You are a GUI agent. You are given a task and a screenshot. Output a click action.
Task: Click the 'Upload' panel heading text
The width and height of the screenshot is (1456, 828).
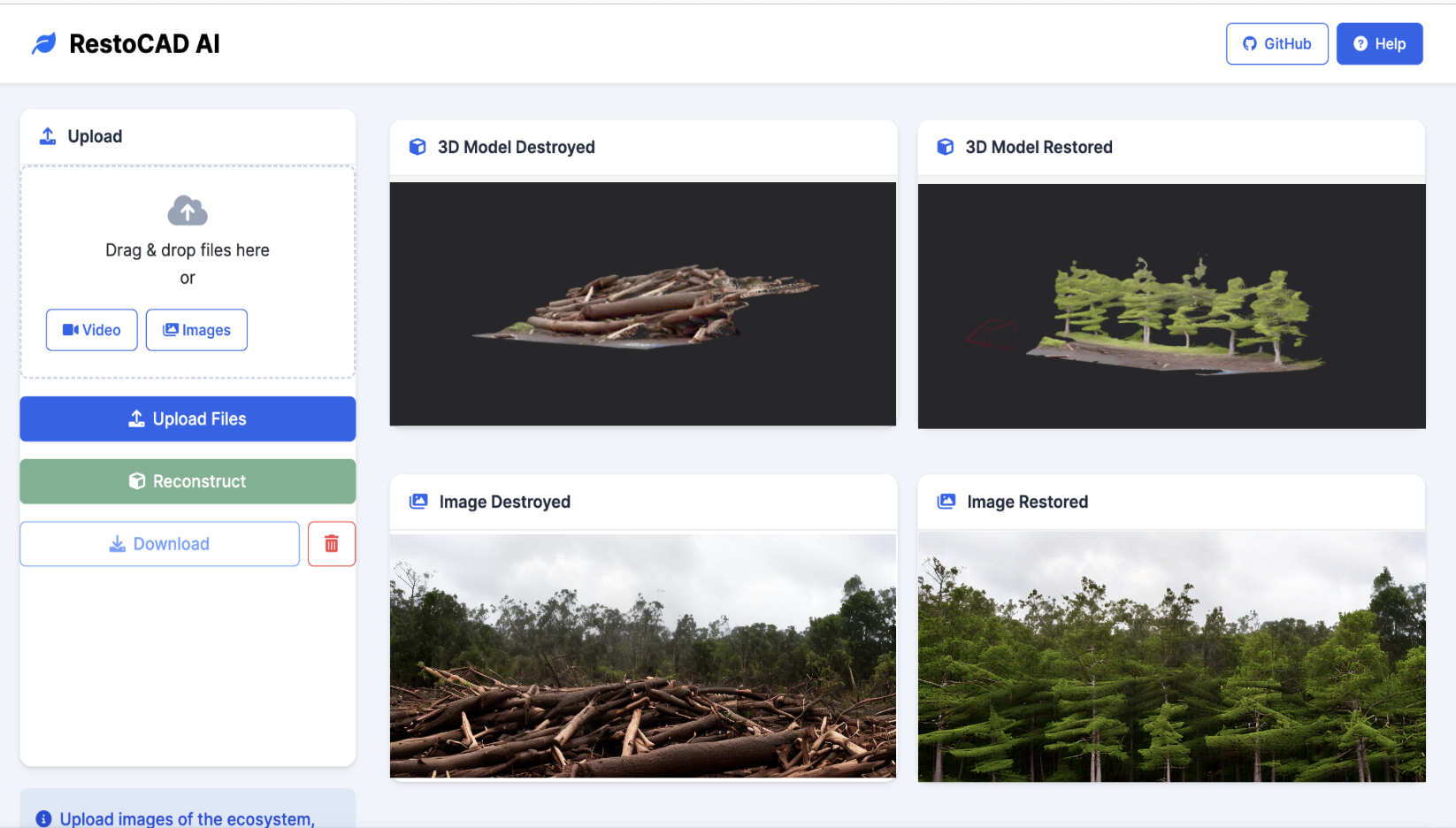(95, 136)
